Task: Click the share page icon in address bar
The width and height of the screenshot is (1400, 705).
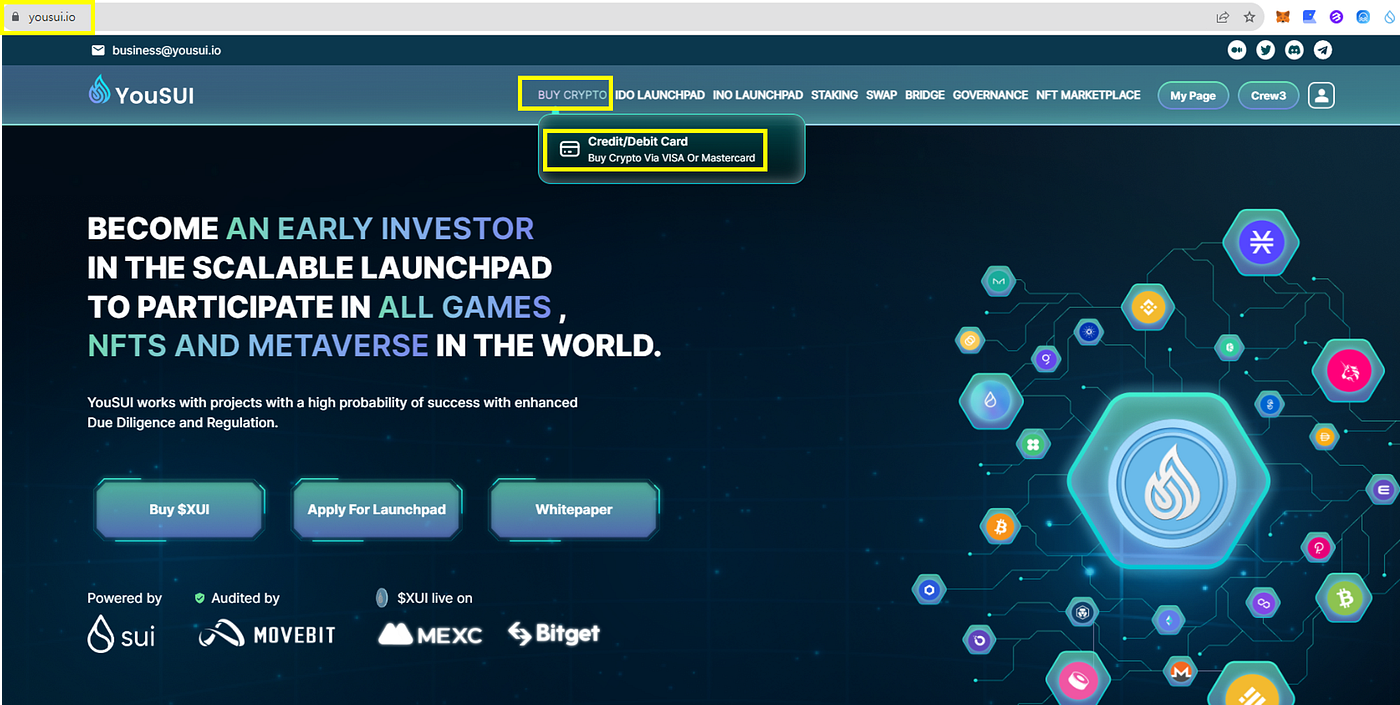Action: tap(1222, 17)
